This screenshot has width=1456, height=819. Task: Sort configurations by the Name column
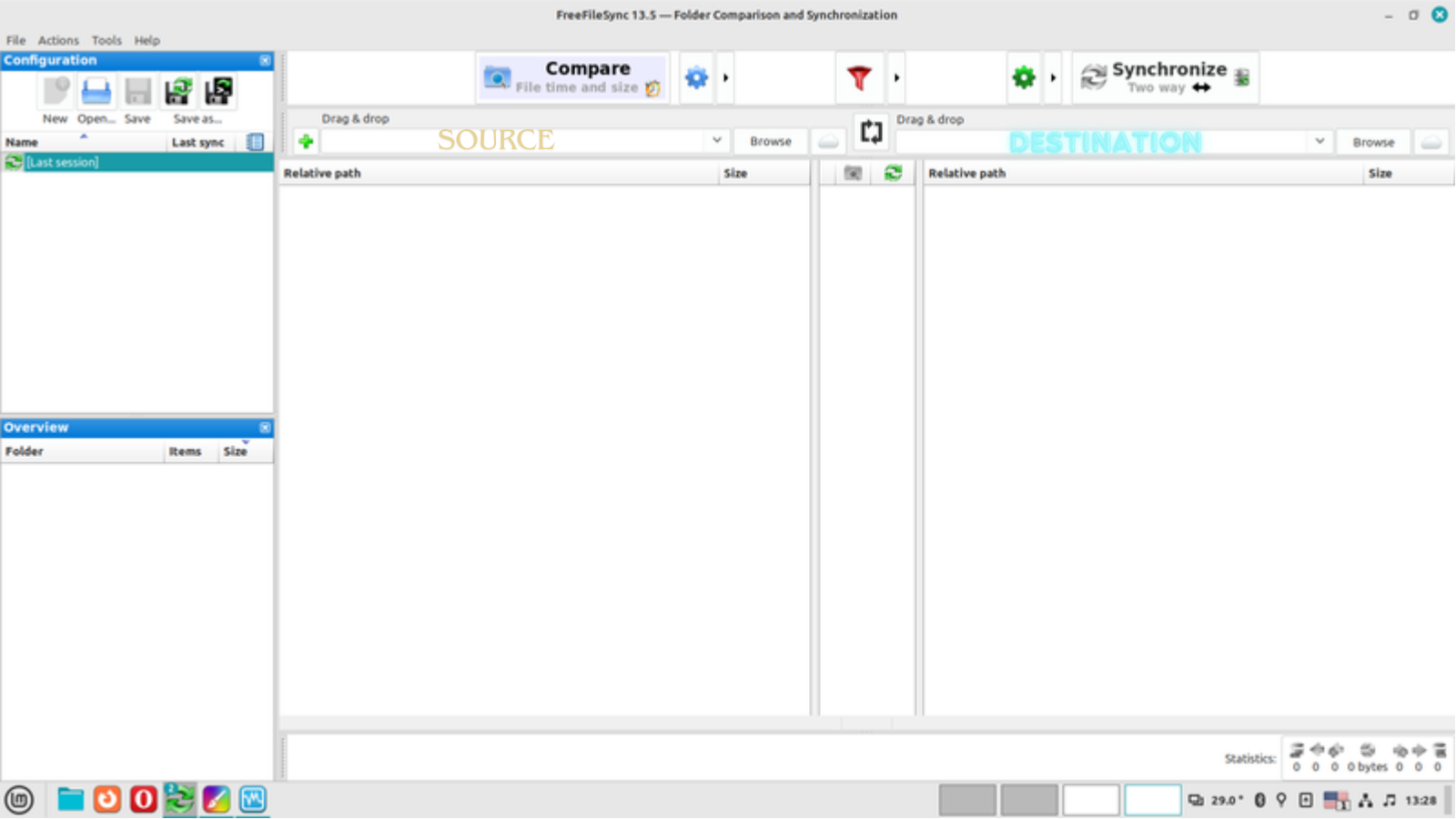point(84,142)
